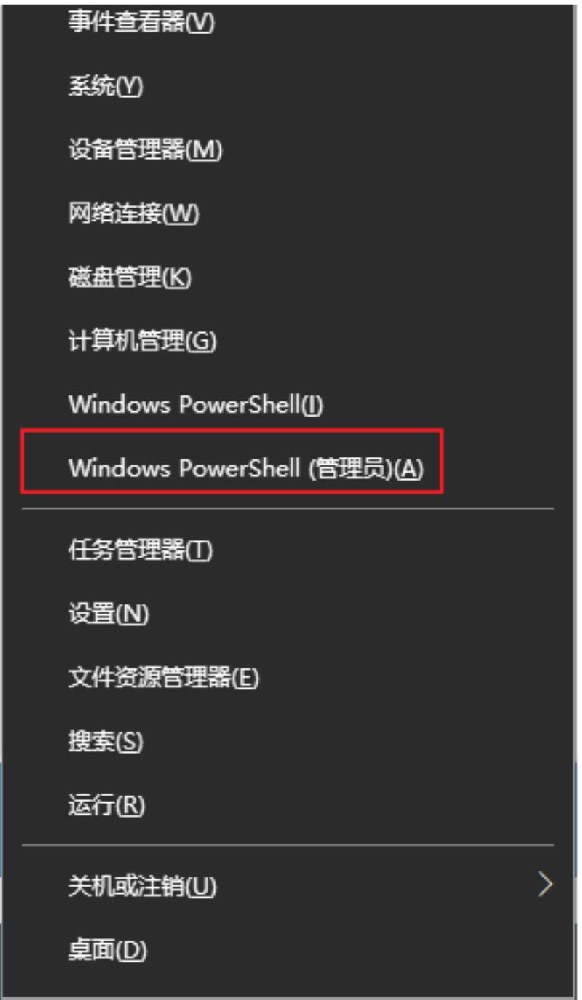582x1000 pixels.
Task: Select the 系统(Y) menu item
Action: click(x=288, y=87)
